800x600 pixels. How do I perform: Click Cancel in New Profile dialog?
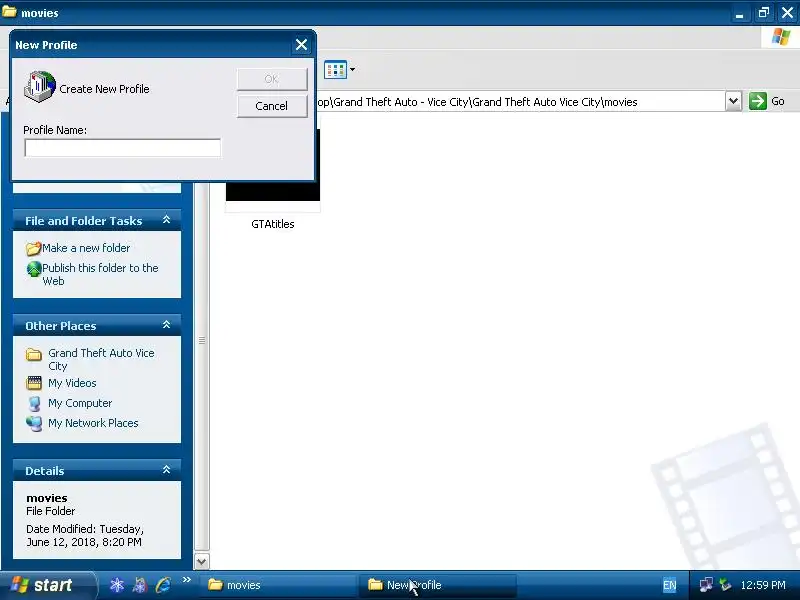tap(272, 106)
